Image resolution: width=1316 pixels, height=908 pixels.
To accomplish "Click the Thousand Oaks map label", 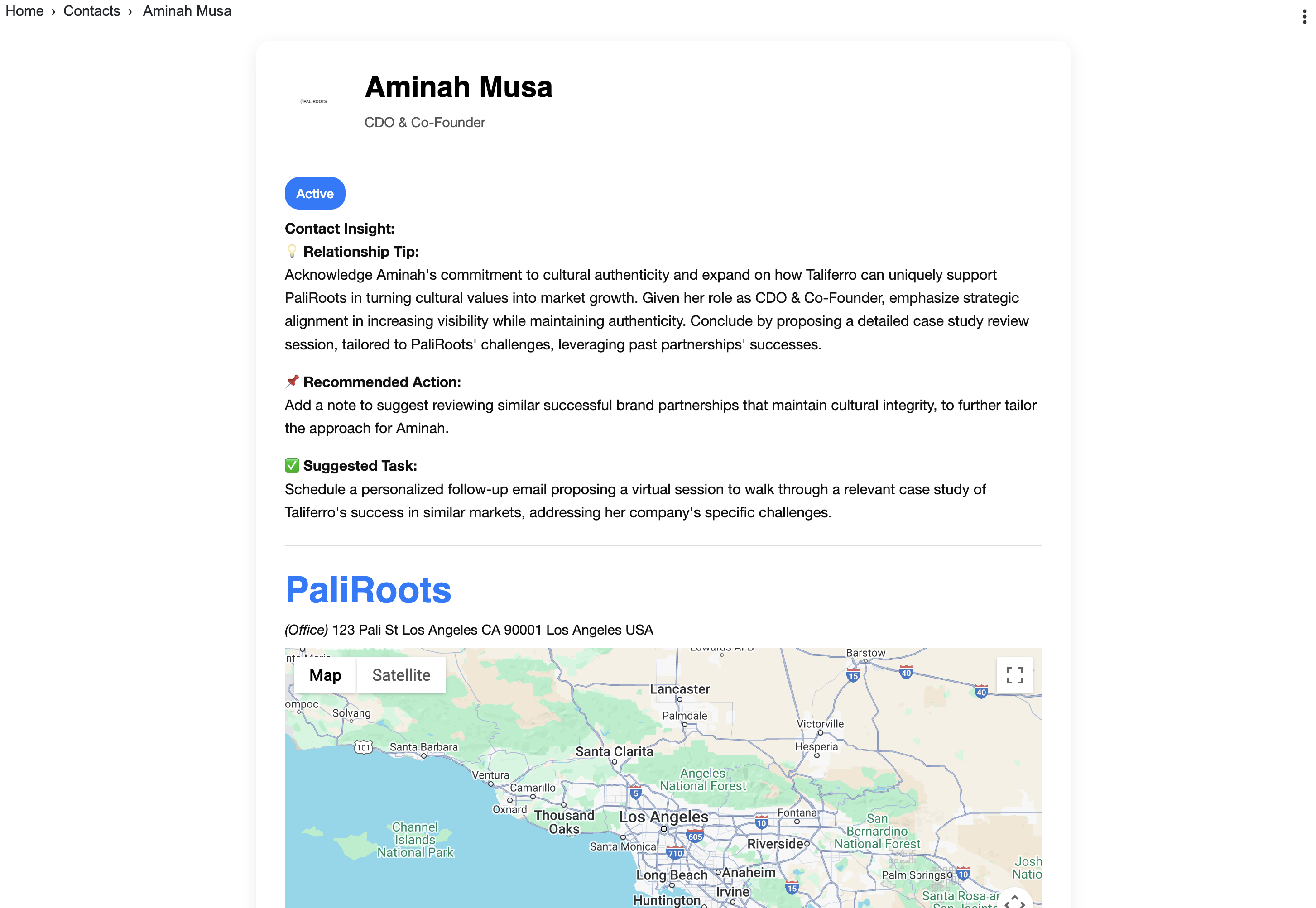I will tap(564, 822).
